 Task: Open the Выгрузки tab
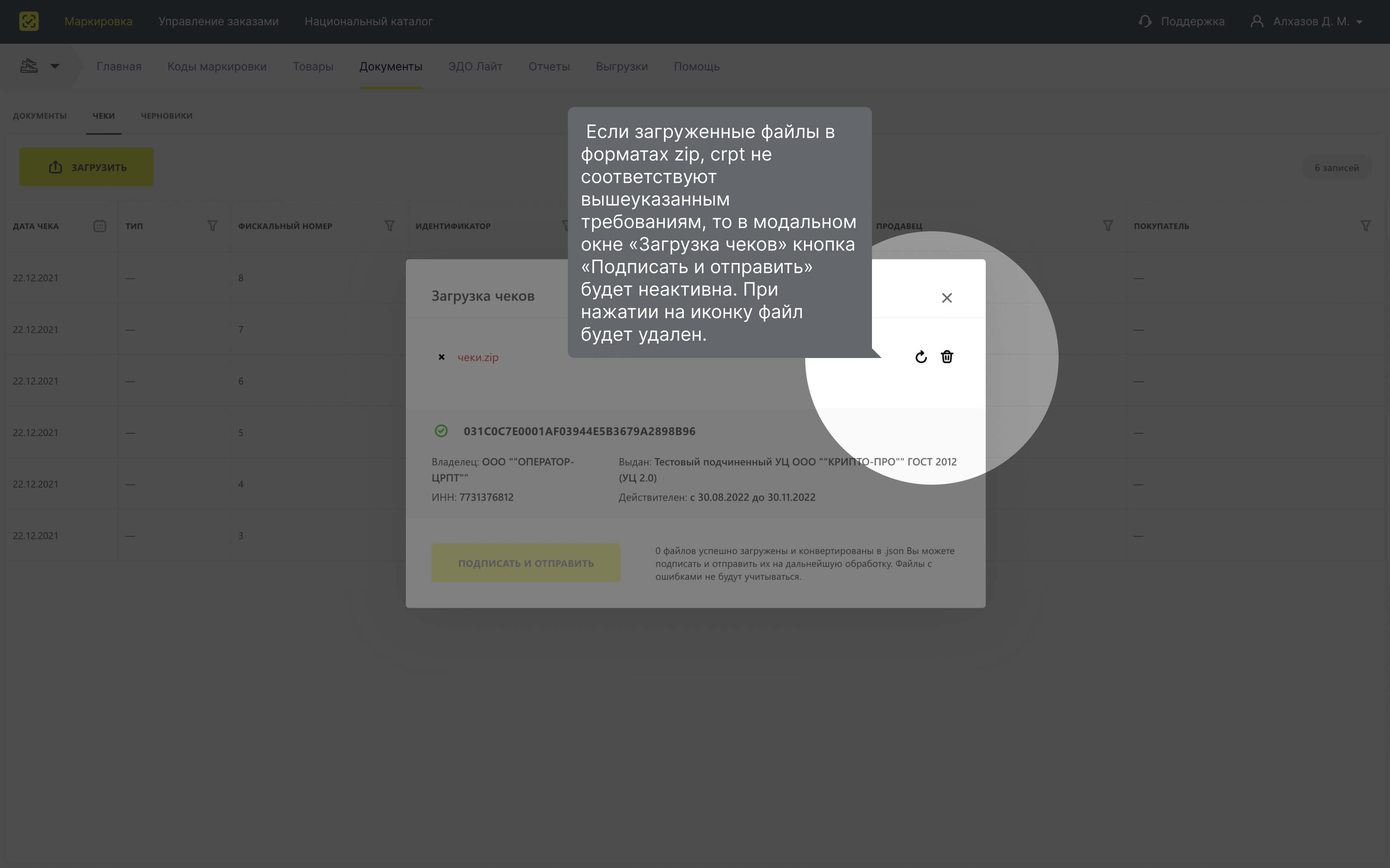pos(621,66)
